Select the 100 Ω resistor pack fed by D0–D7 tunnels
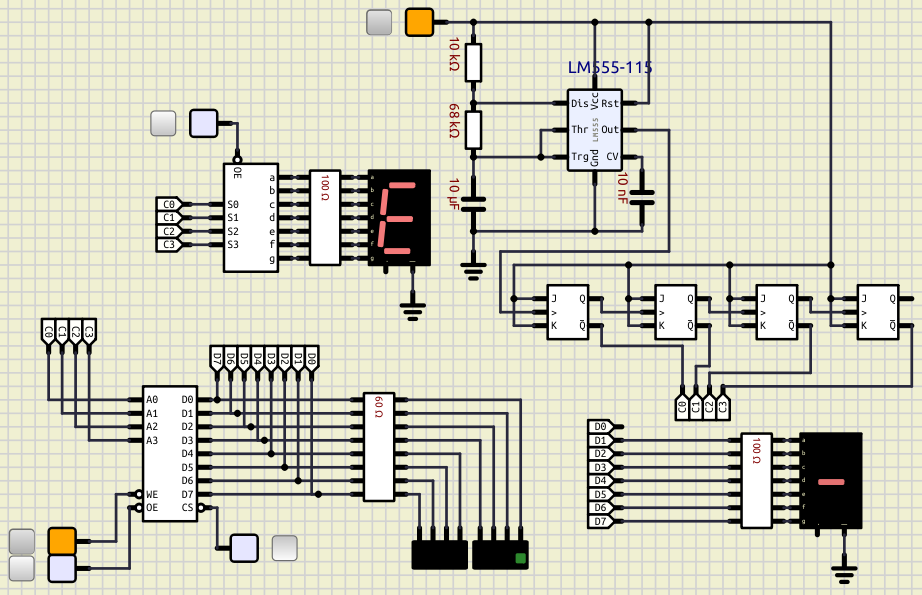Screen dimensions: 922x595 click(x=756, y=481)
